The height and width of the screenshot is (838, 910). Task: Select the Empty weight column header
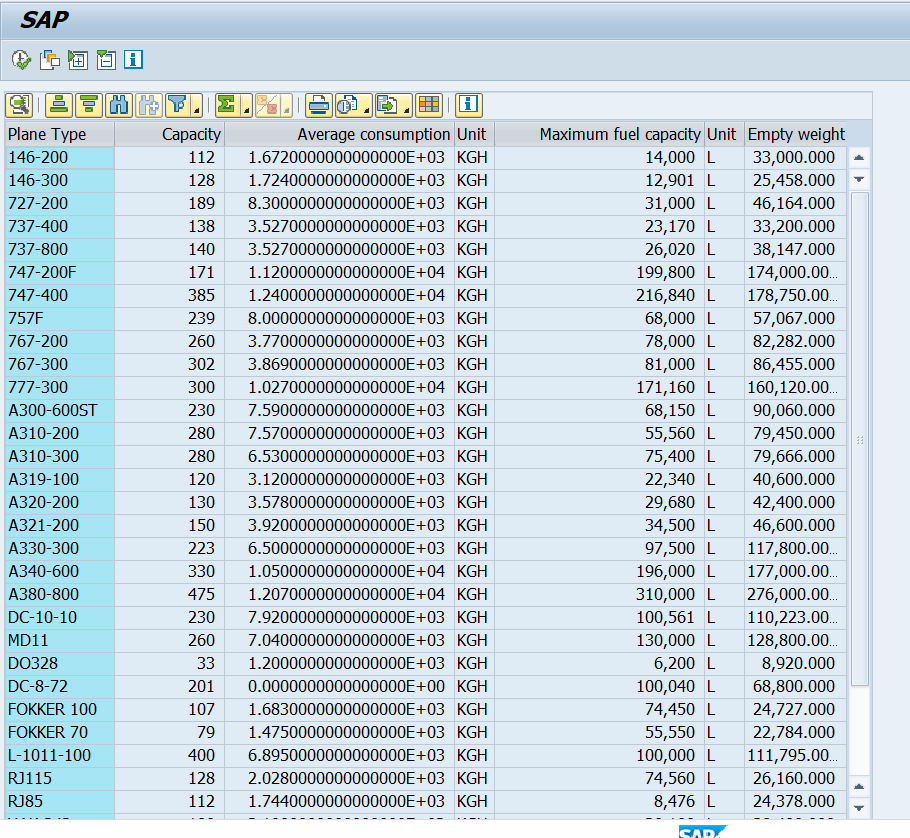[x=795, y=134]
